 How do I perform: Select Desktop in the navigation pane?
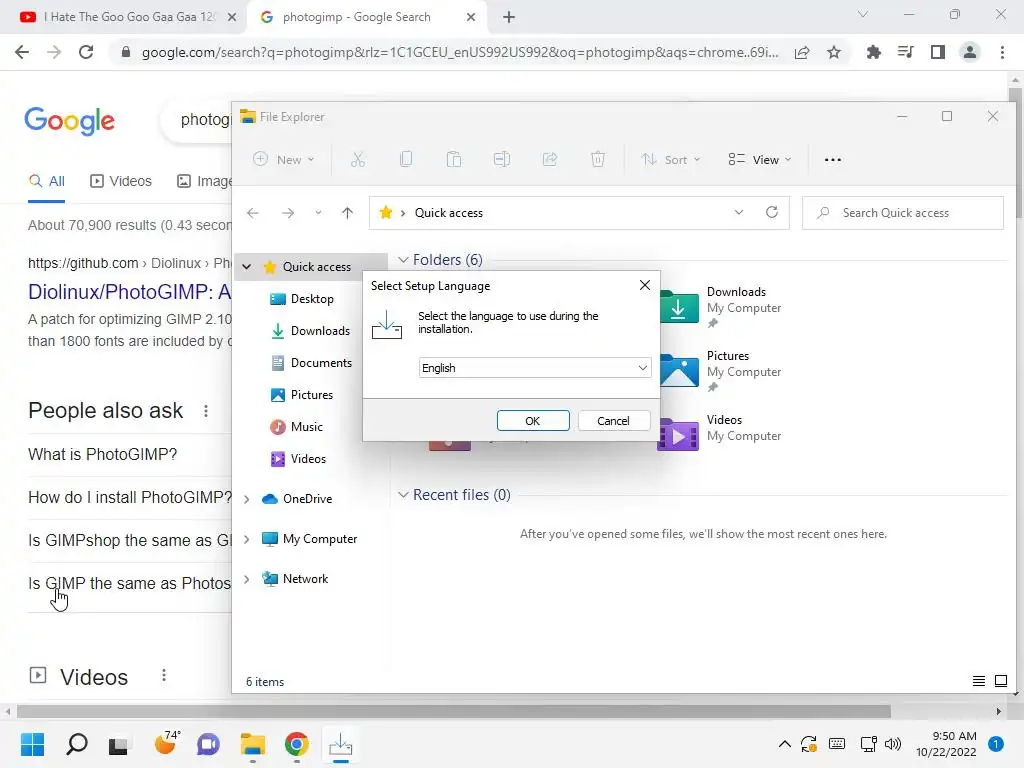[x=312, y=298]
